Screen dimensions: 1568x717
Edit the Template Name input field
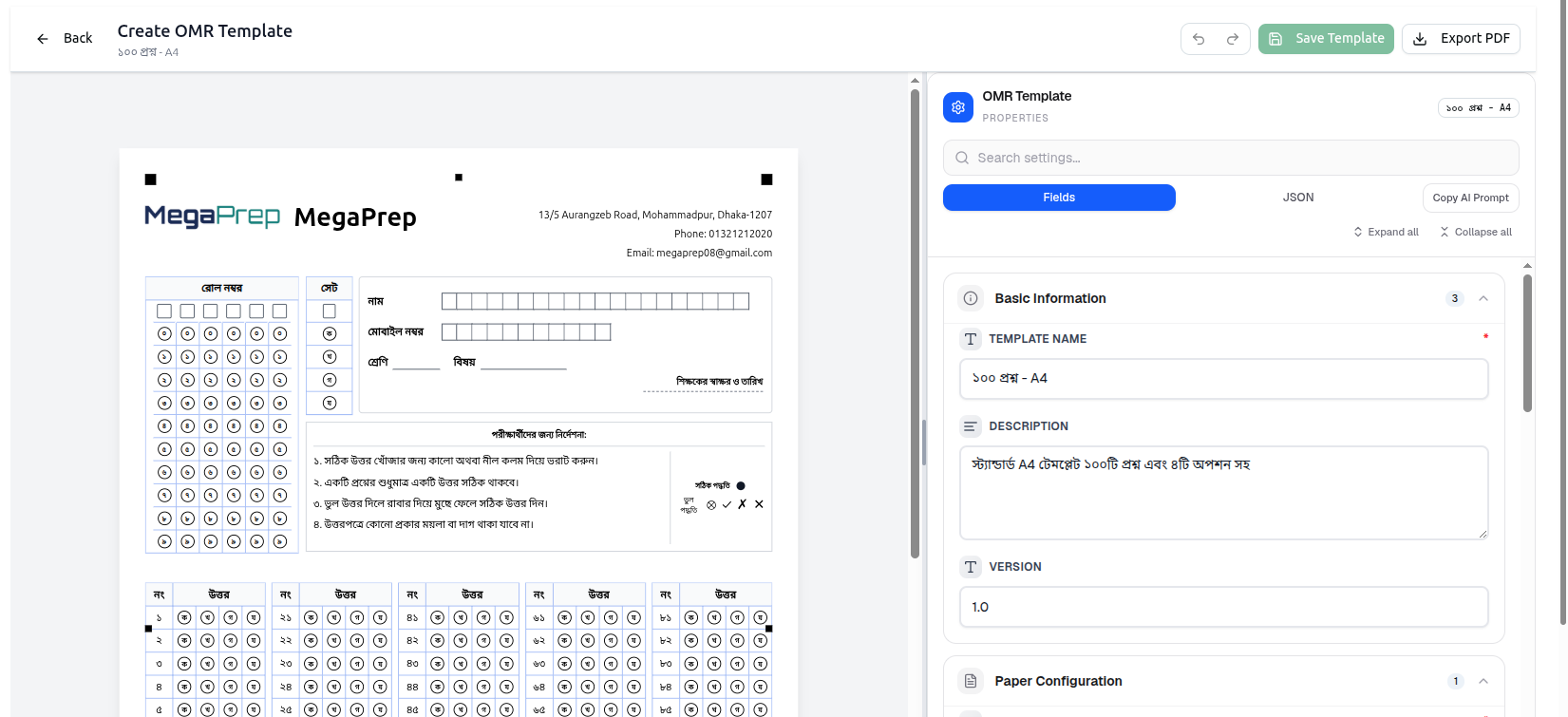tap(1223, 379)
